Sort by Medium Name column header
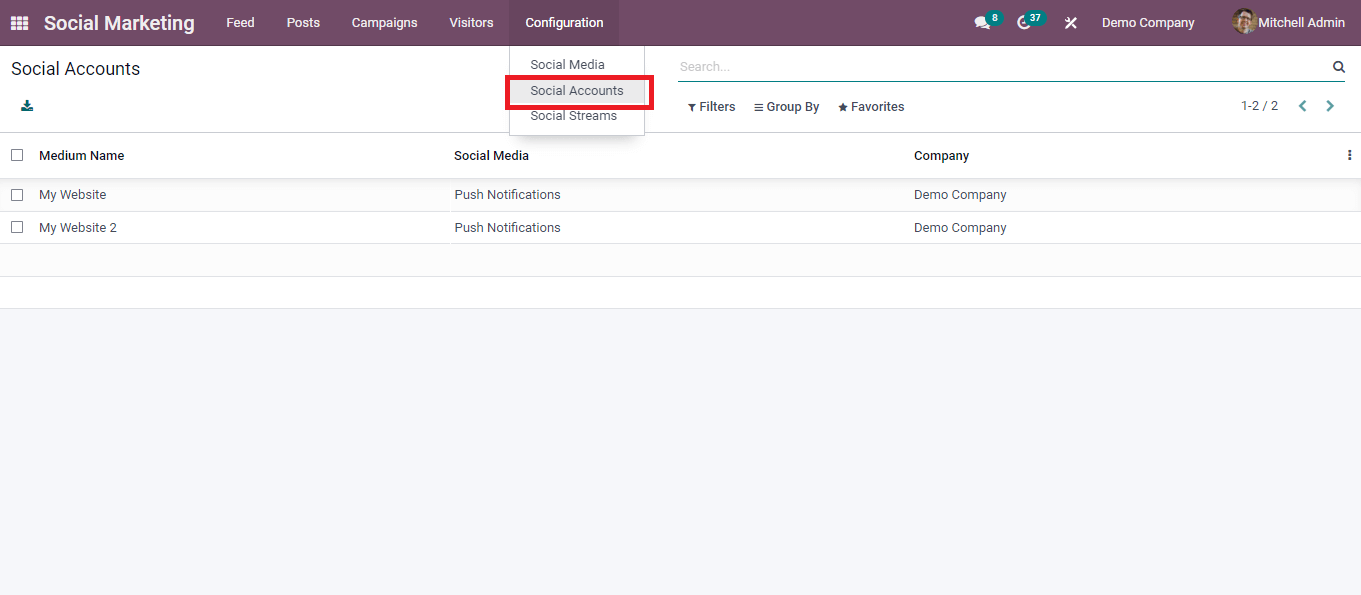Screen dimensions: 1361x595 [82, 156]
